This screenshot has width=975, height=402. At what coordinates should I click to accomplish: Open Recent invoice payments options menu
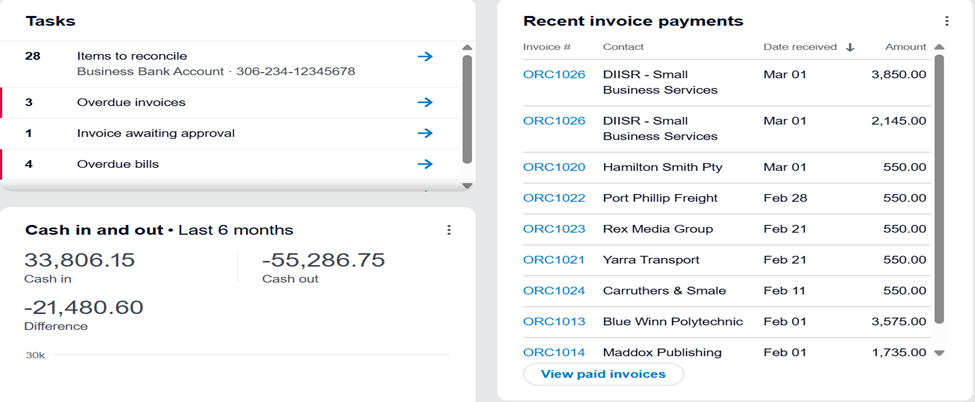(x=947, y=21)
